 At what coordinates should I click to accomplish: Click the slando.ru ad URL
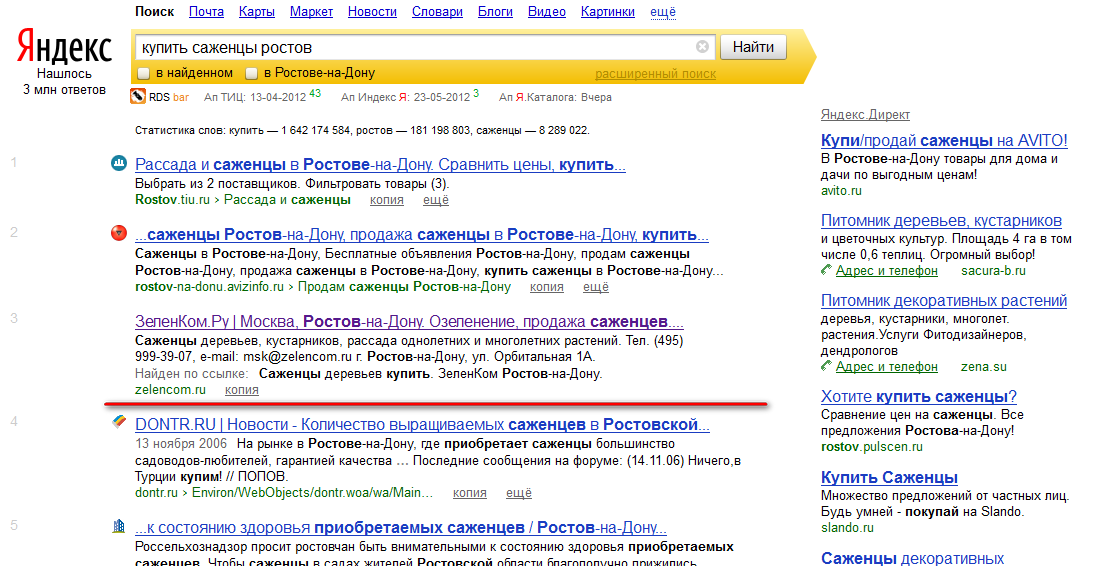[x=846, y=528]
